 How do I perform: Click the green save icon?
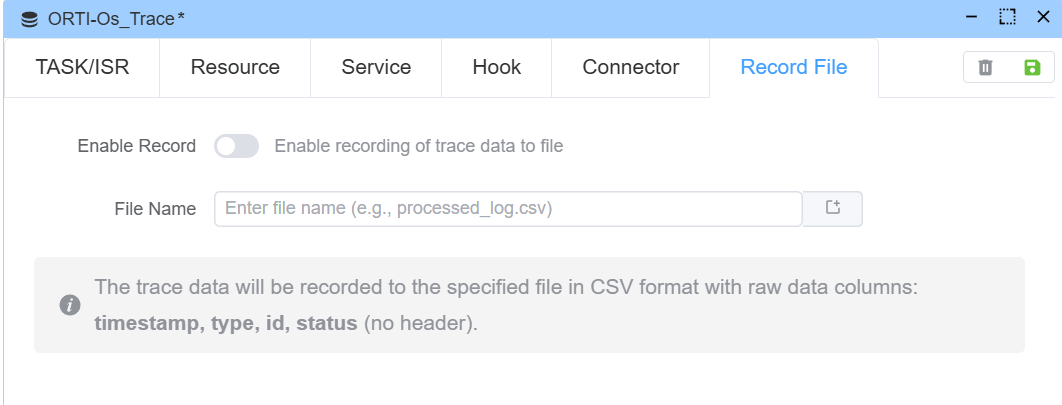pyautogui.click(x=1032, y=68)
